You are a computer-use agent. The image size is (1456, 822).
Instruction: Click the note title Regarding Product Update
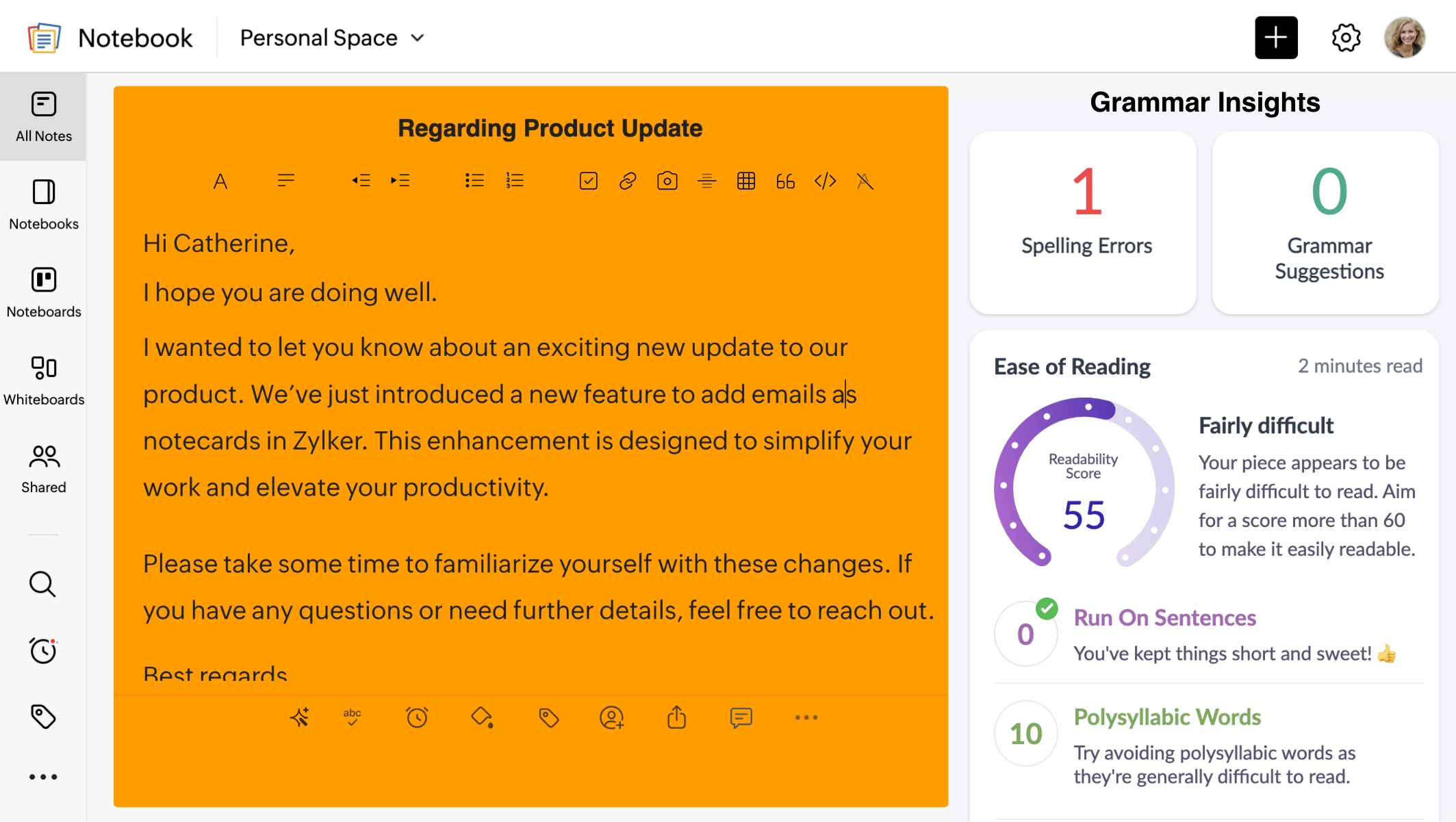[550, 128]
